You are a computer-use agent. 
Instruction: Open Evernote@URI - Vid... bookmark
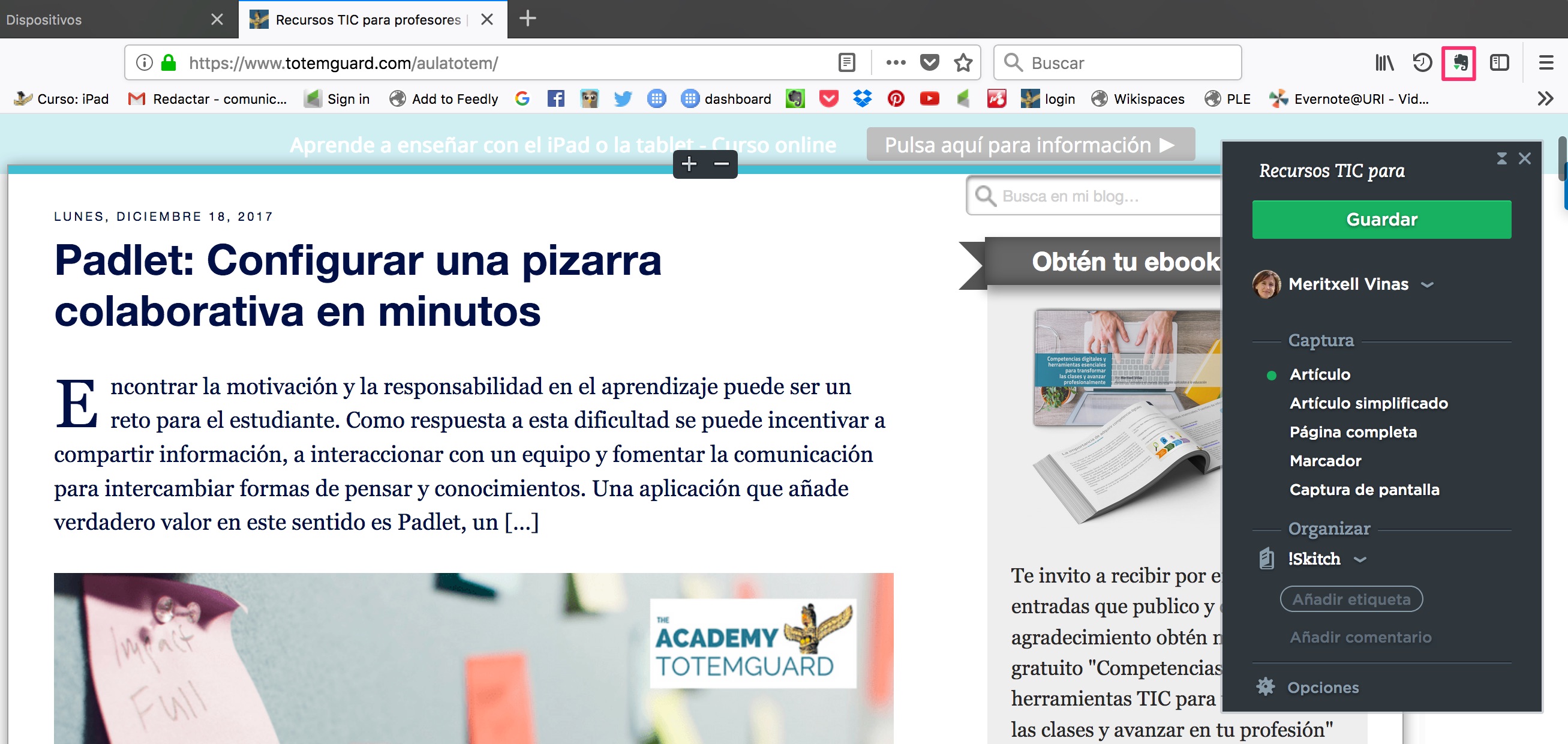pyautogui.click(x=1349, y=98)
